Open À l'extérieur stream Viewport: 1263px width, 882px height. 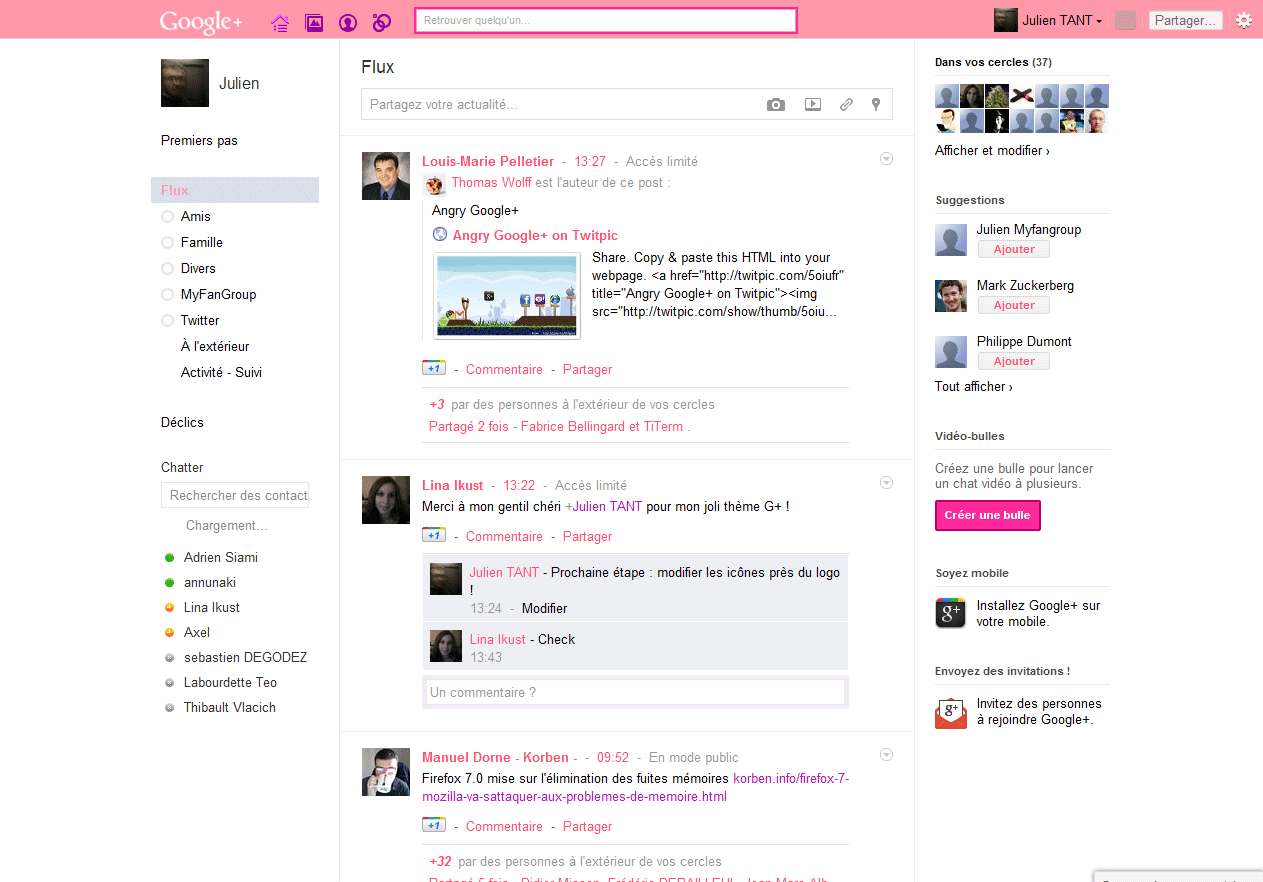tap(215, 346)
